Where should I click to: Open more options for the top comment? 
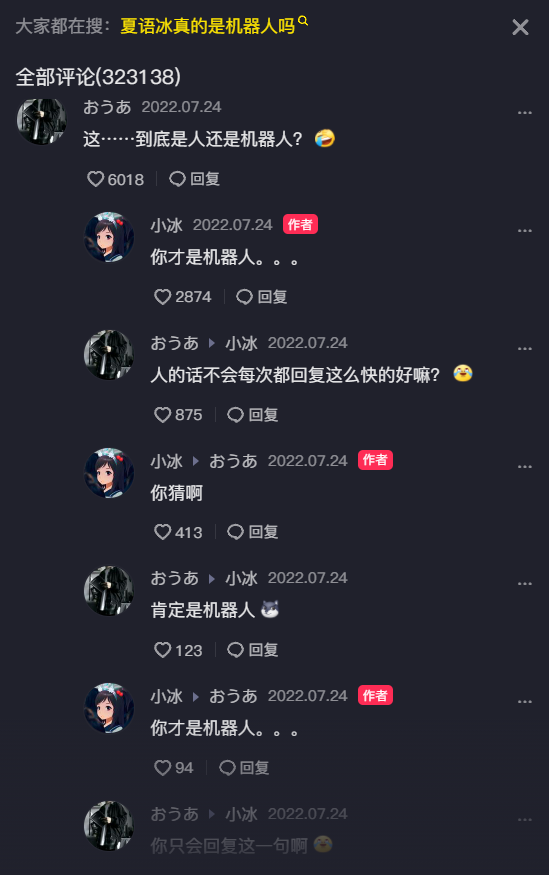point(524,113)
